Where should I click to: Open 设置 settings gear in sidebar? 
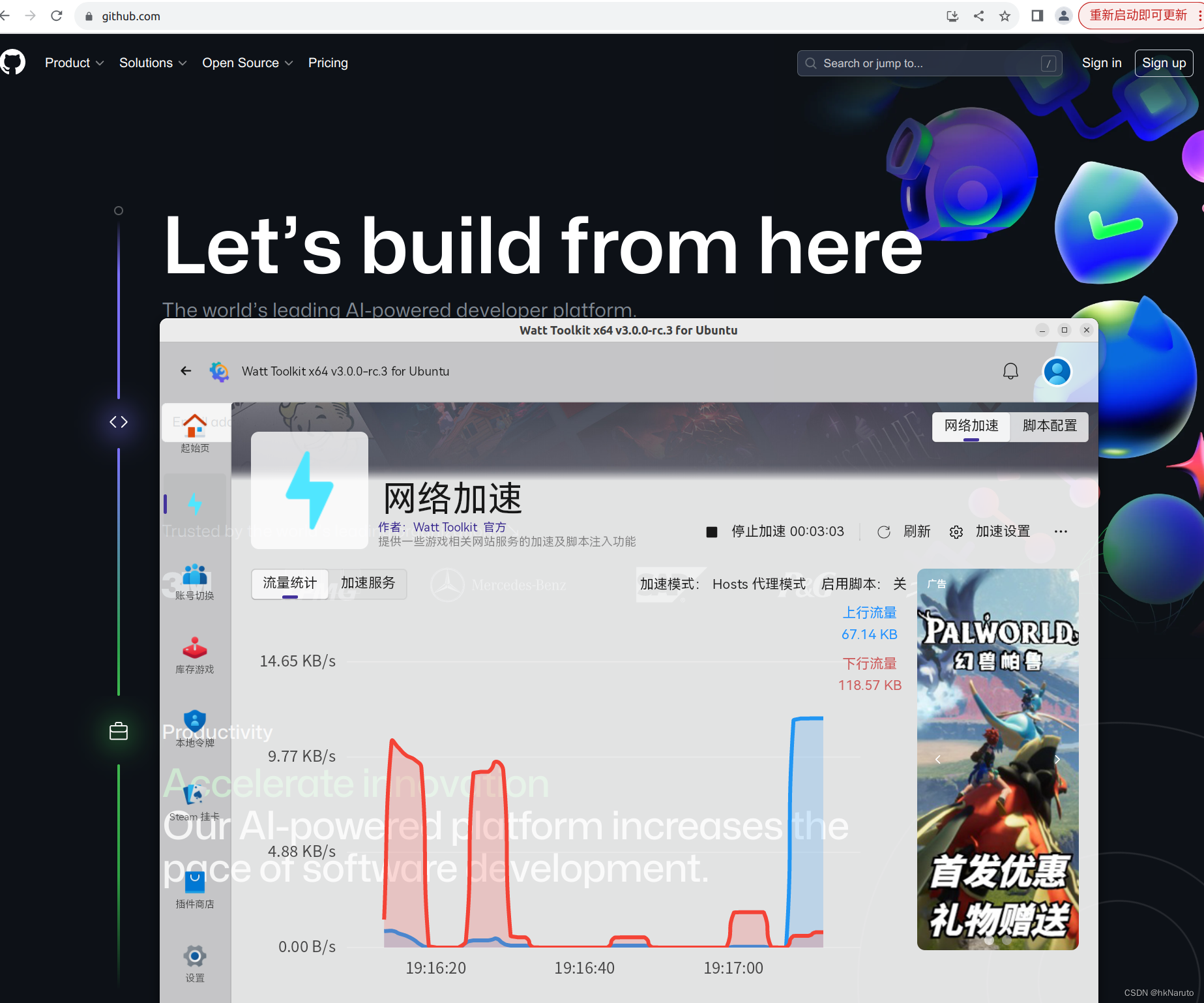click(x=195, y=956)
